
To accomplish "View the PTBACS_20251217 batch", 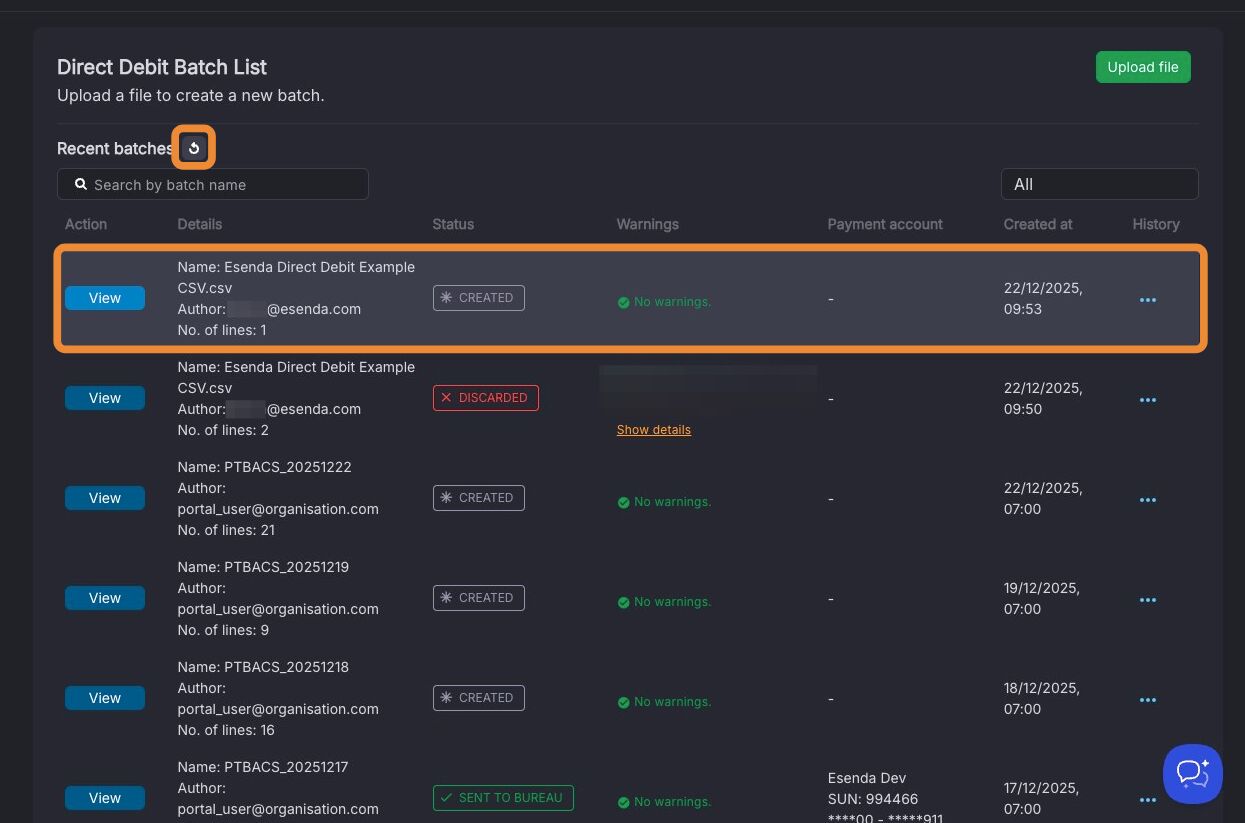I will 105,798.
